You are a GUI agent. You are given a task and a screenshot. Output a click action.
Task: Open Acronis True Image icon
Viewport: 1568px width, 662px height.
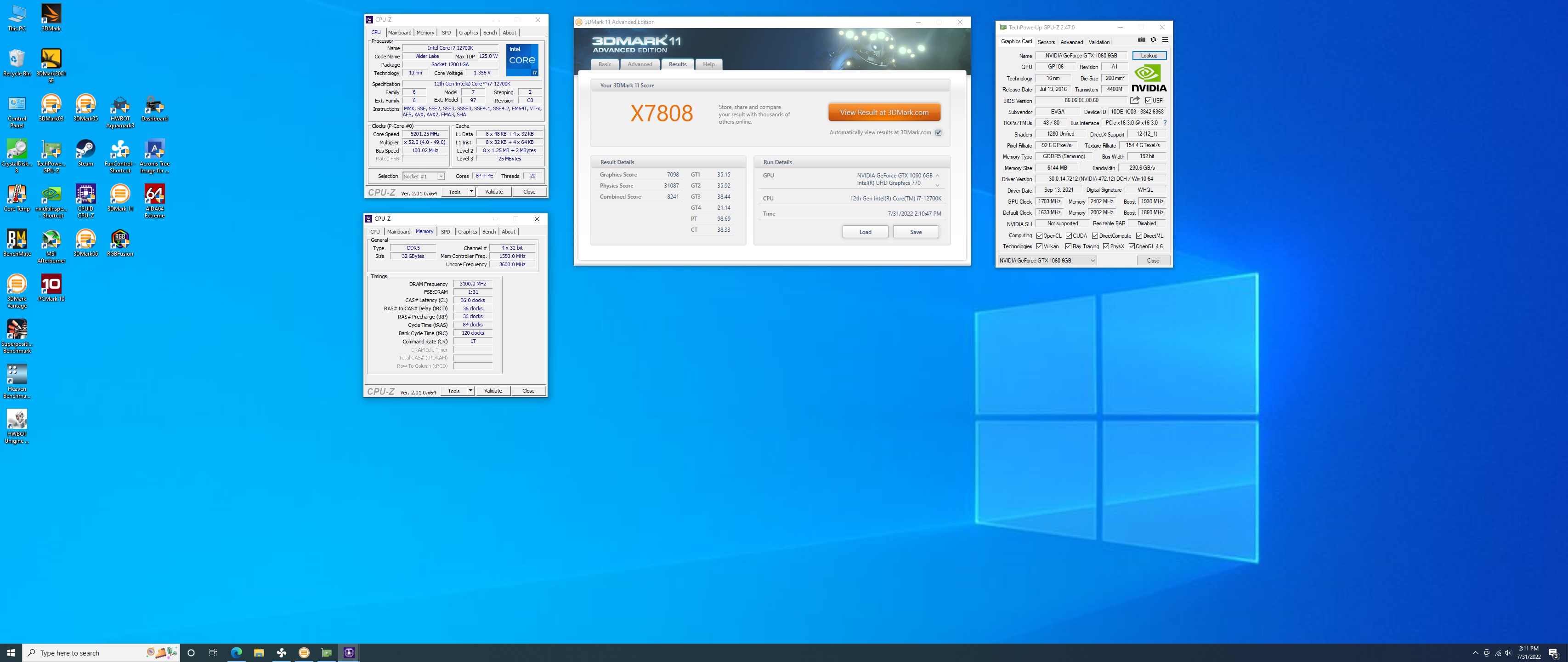[155, 156]
